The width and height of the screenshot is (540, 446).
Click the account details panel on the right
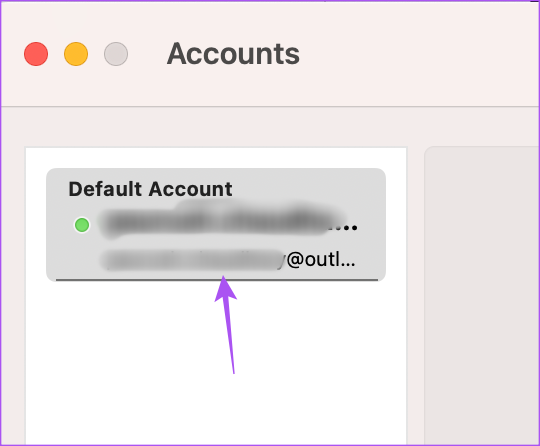[x=482, y=296]
